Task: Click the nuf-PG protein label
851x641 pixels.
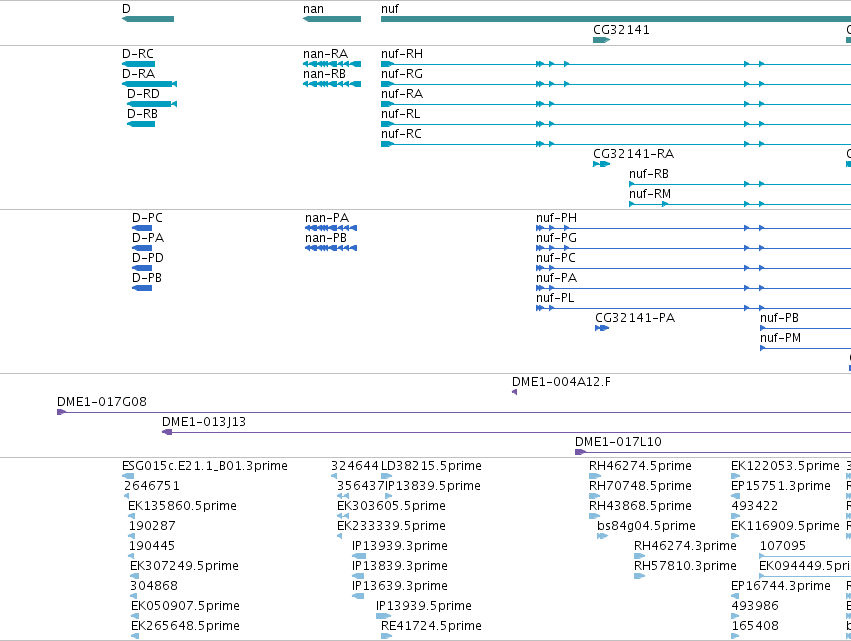Action: click(x=556, y=238)
